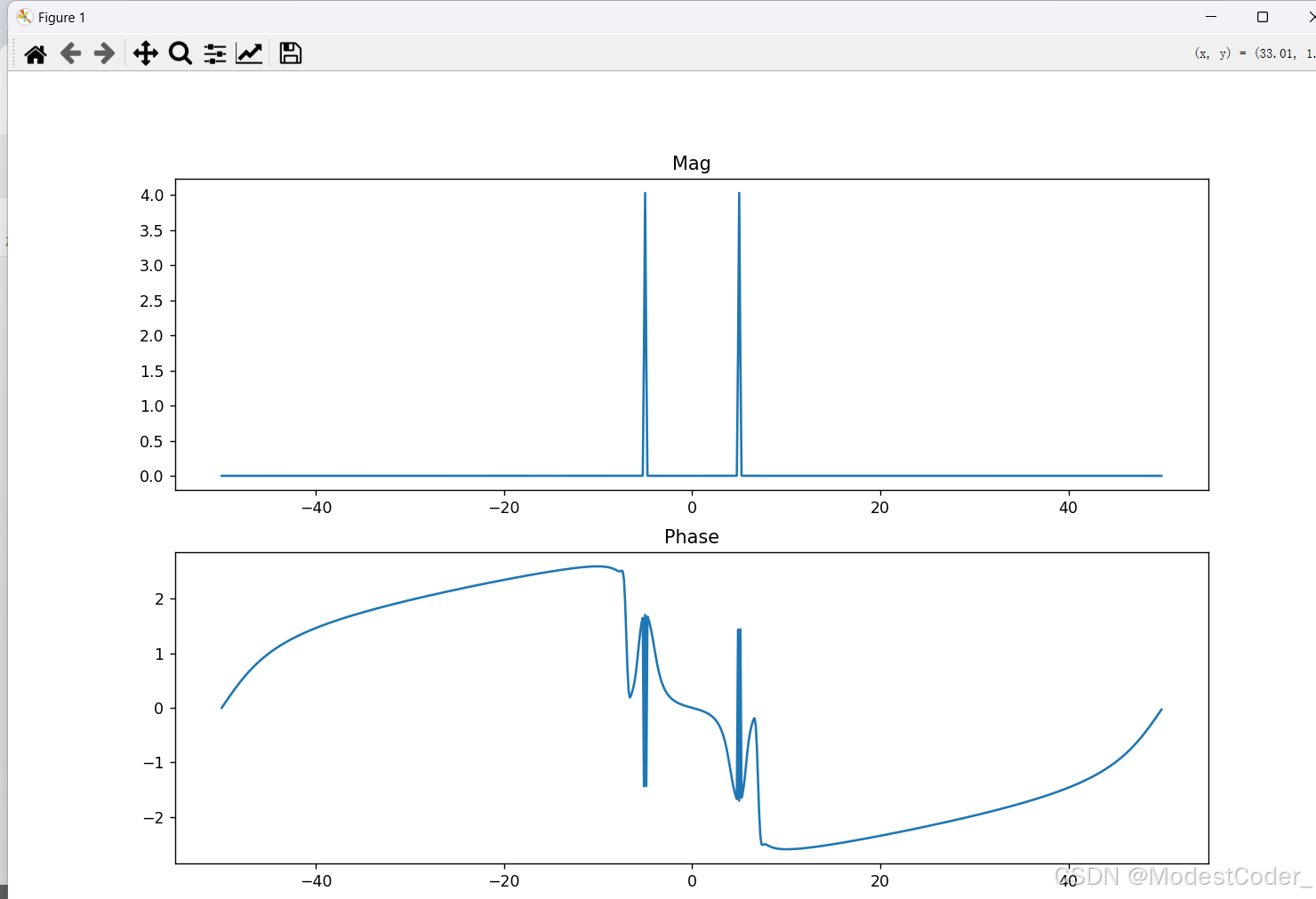Open configure subplots dialog
This screenshot has width=1316, height=899.
[x=214, y=54]
